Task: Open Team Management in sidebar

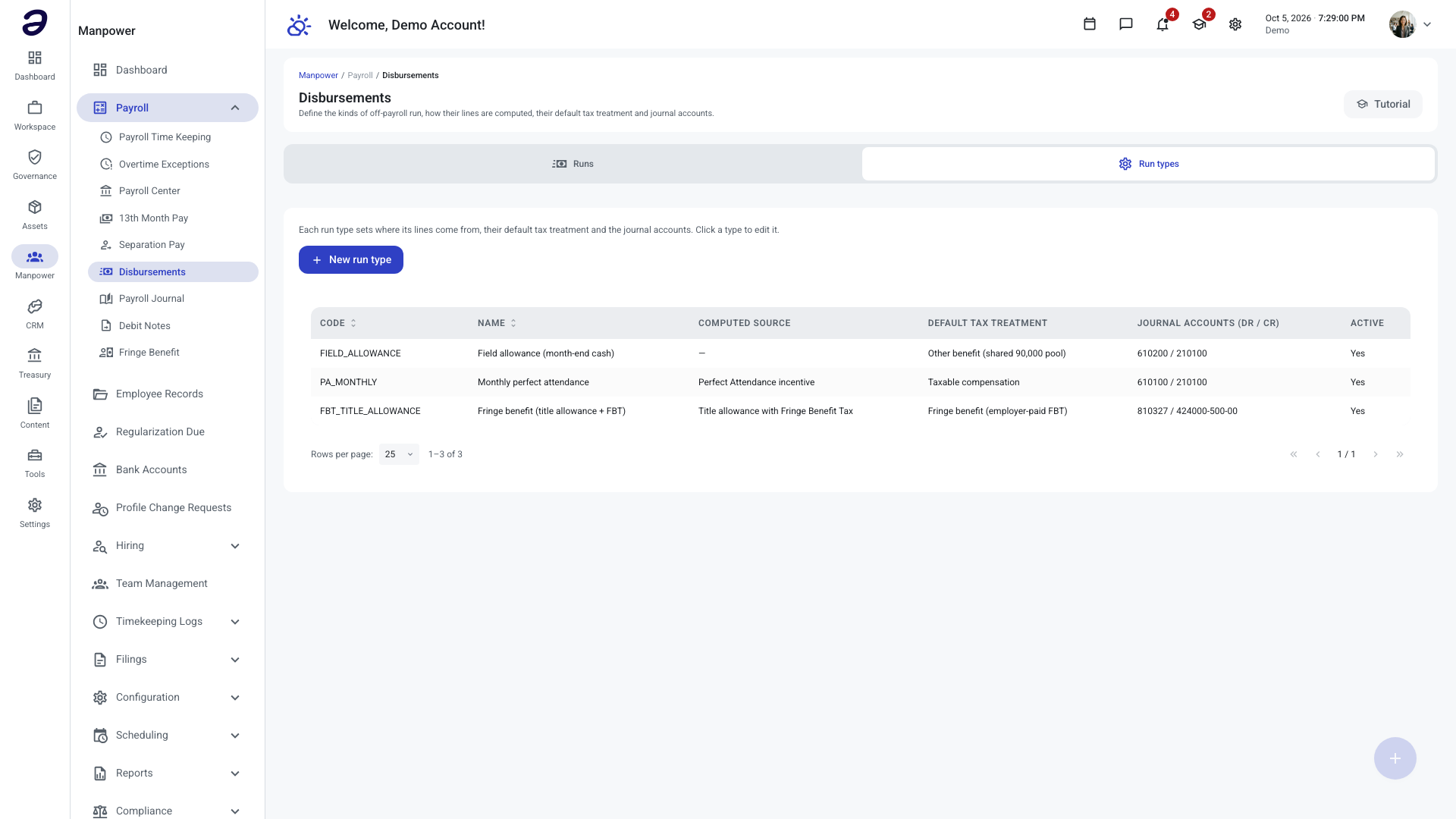Action: point(168,584)
